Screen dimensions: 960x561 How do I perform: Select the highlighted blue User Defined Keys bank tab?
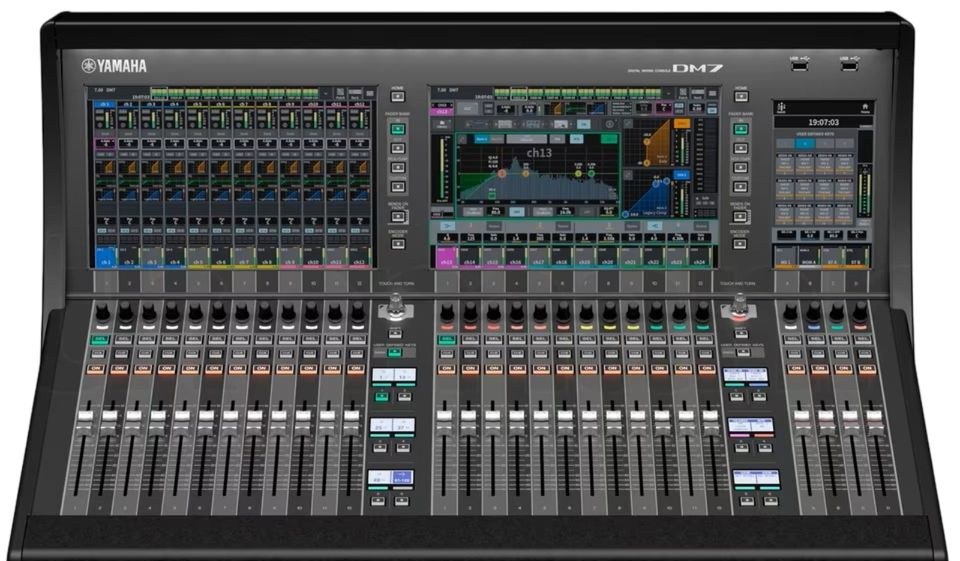click(x=805, y=143)
